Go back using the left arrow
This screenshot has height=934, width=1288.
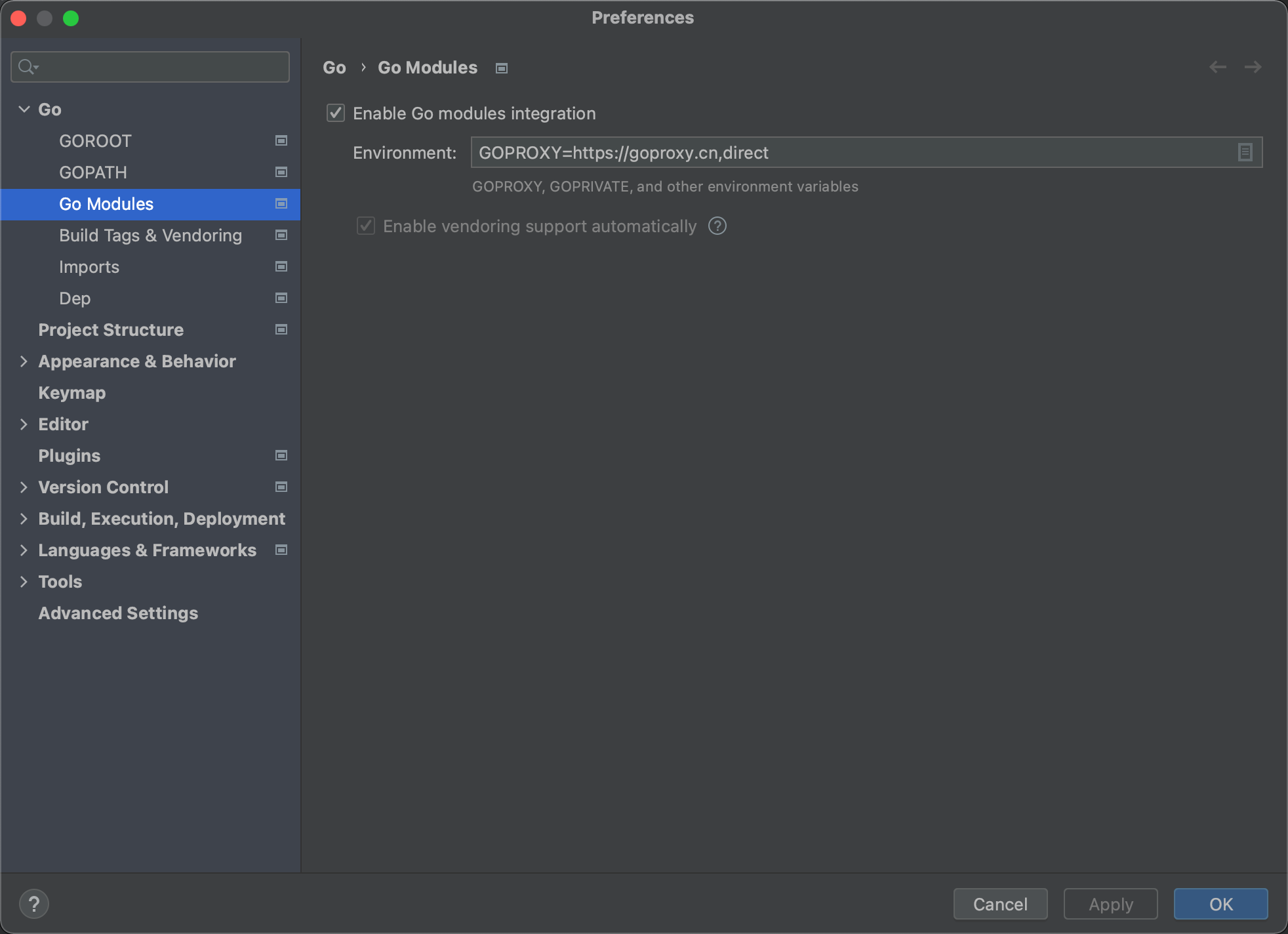tap(1218, 67)
